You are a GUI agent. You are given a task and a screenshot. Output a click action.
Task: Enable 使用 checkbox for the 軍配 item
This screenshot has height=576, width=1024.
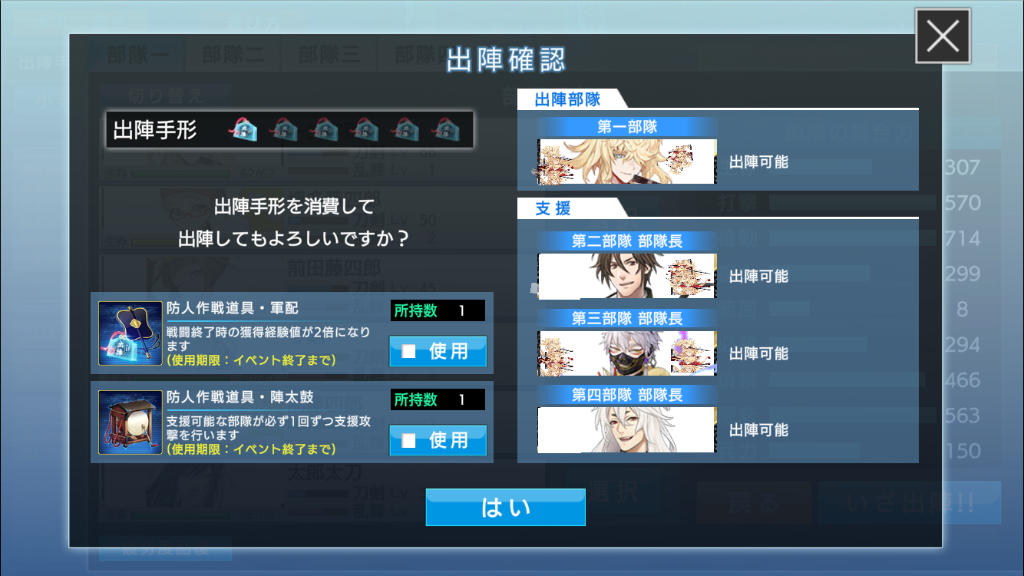click(438, 351)
